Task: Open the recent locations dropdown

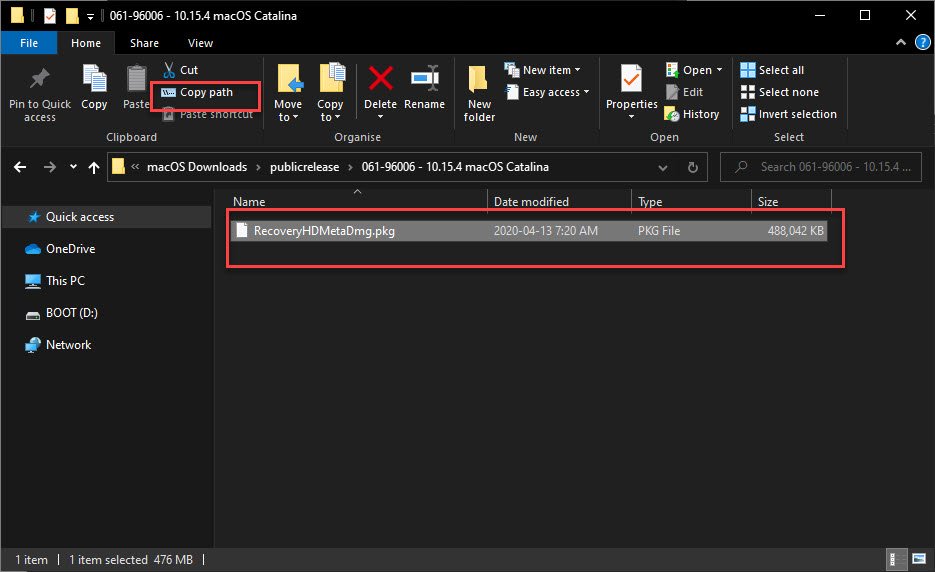Action: pos(73,167)
